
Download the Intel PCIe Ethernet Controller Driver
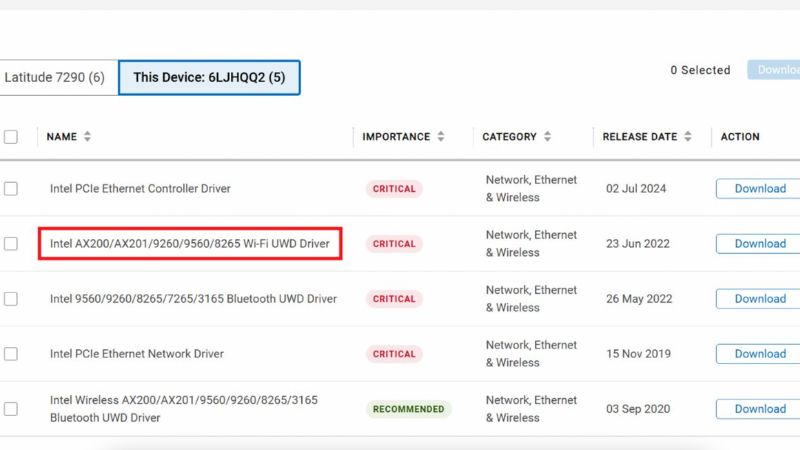coord(758,189)
